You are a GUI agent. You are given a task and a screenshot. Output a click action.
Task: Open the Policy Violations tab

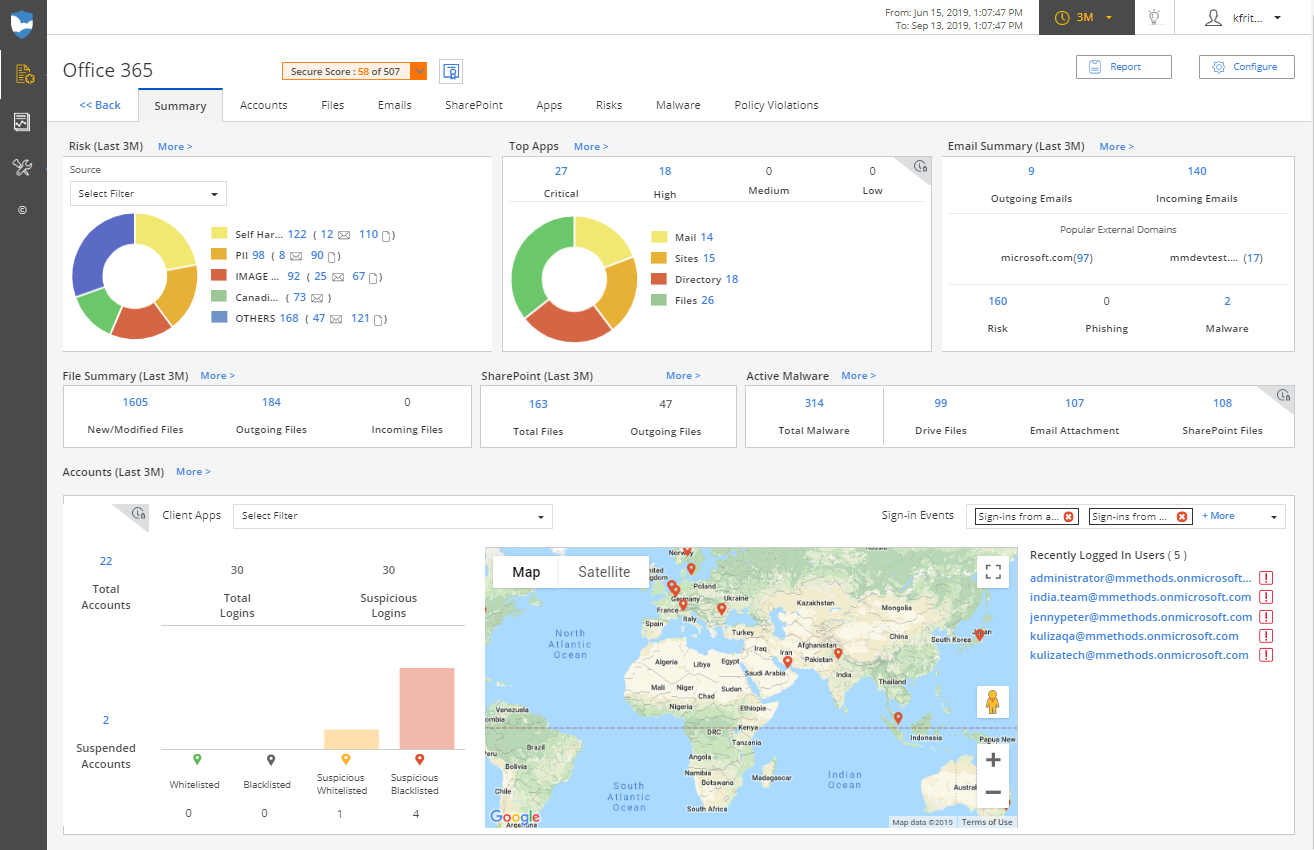point(776,105)
